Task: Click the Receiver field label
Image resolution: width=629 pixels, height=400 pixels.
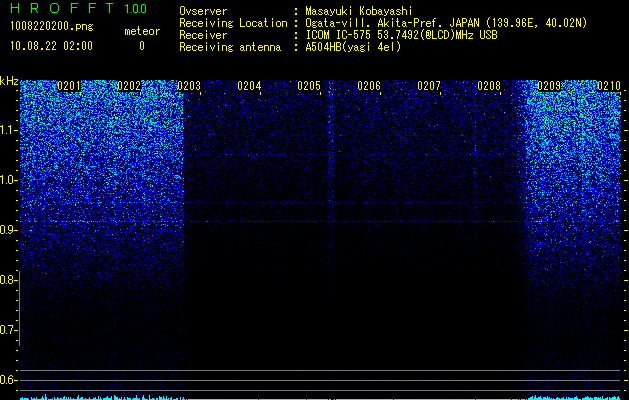Action: click(203, 35)
